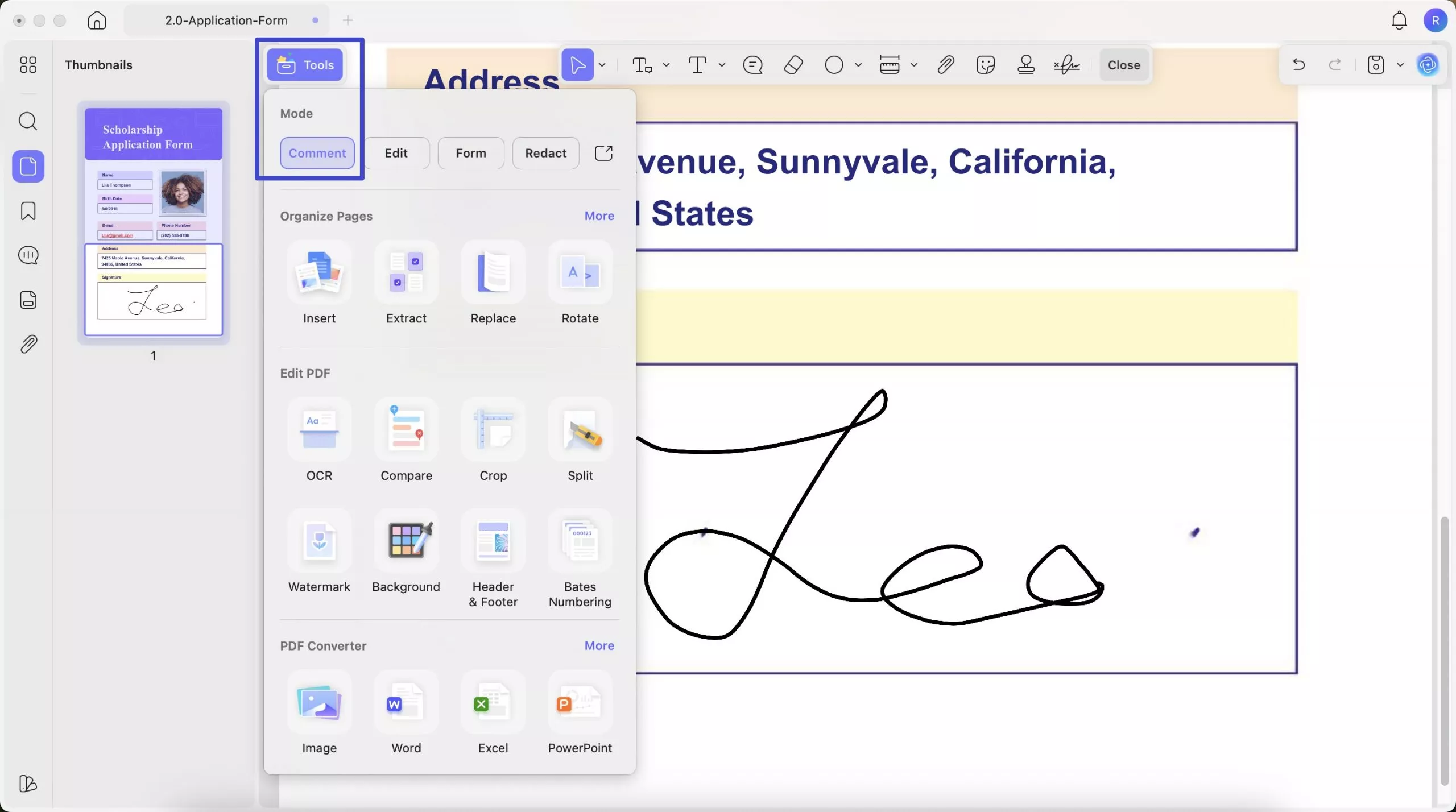Expand the pointer tool dropdown arrow
This screenshot has width=1456, height=812.
coord(602,65)
